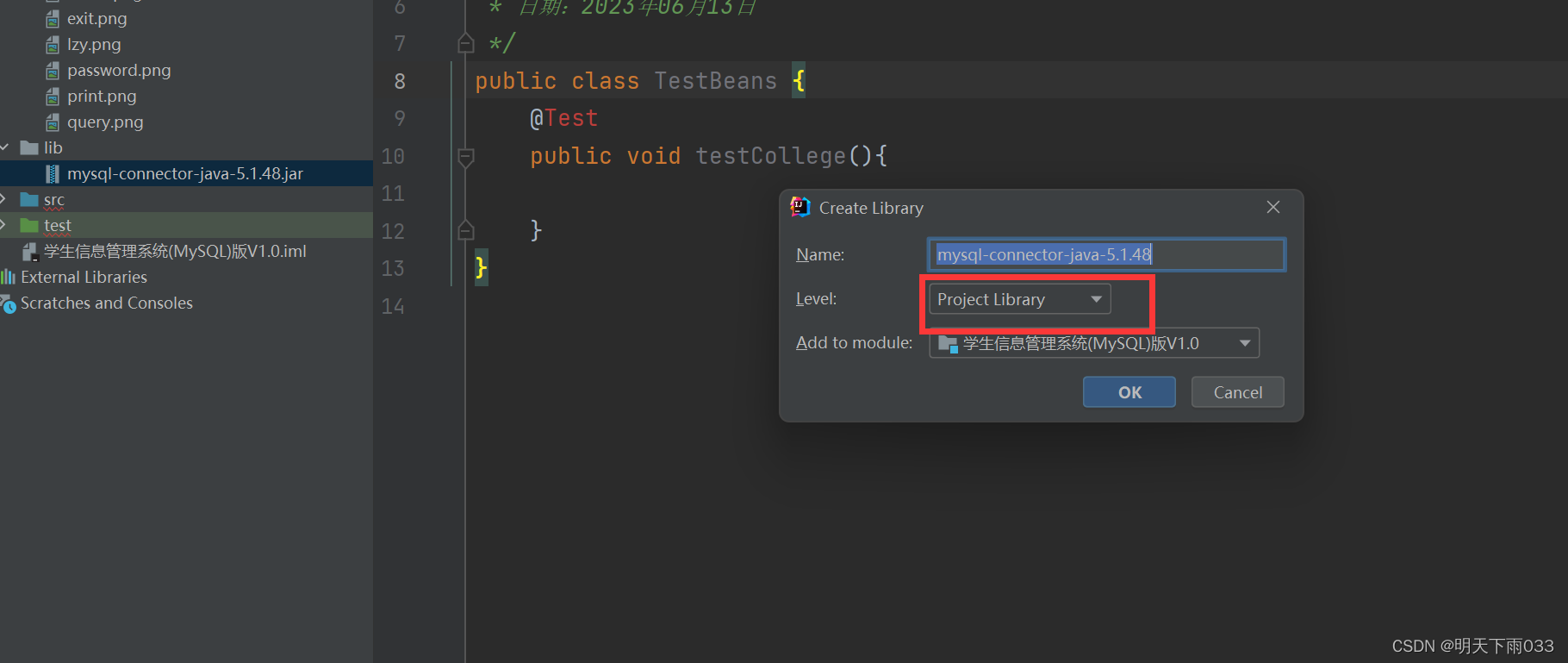Click the Level: label in dialog

(x=816, y=299)
